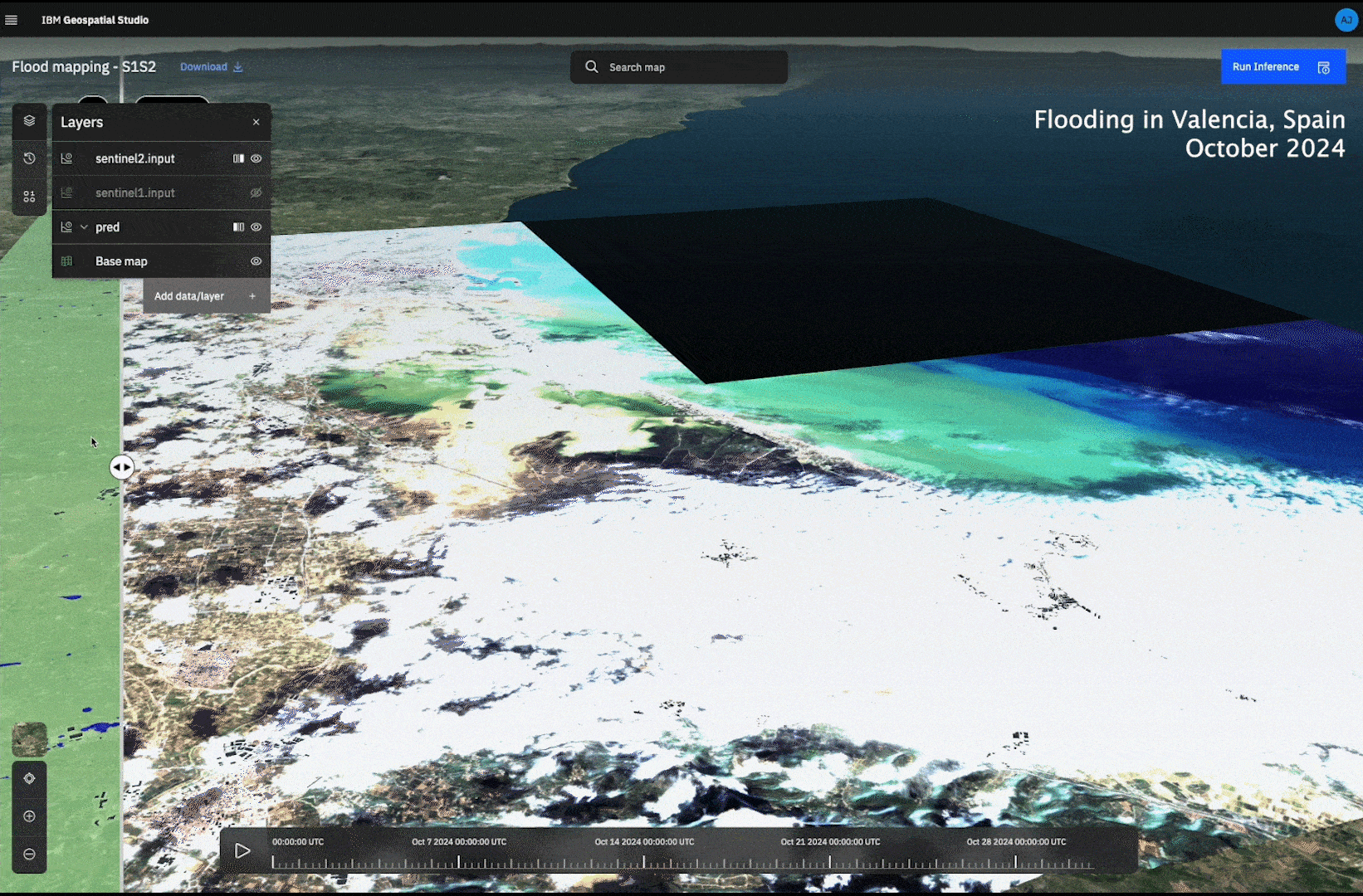Click Add data/layer plus option
This screenshot has width=1363, height=896.
206,296
